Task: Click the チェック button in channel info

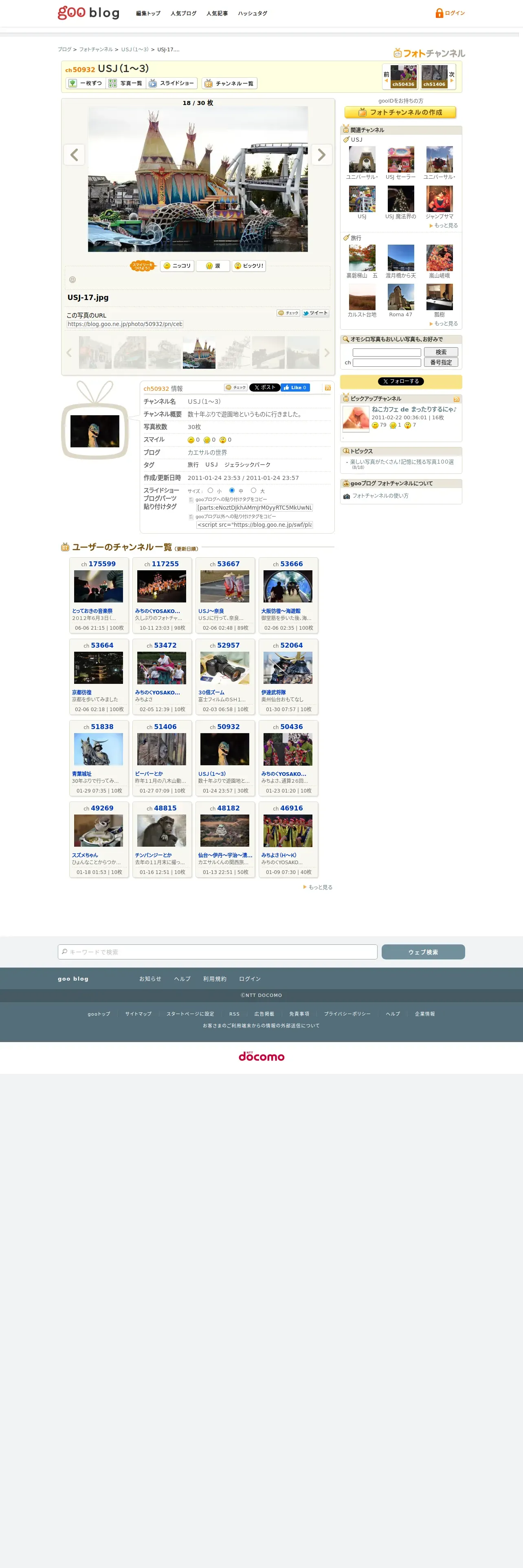Action: pos(235,388)
